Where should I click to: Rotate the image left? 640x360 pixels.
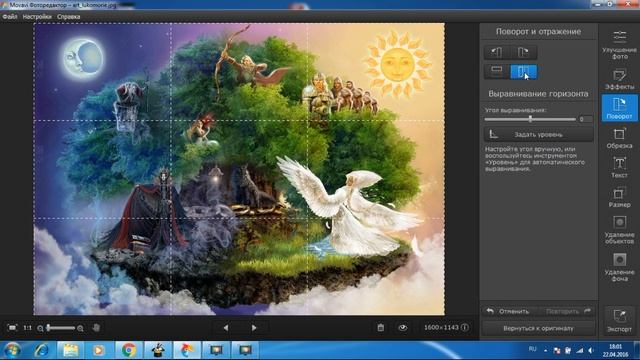[x=496, y=52]
